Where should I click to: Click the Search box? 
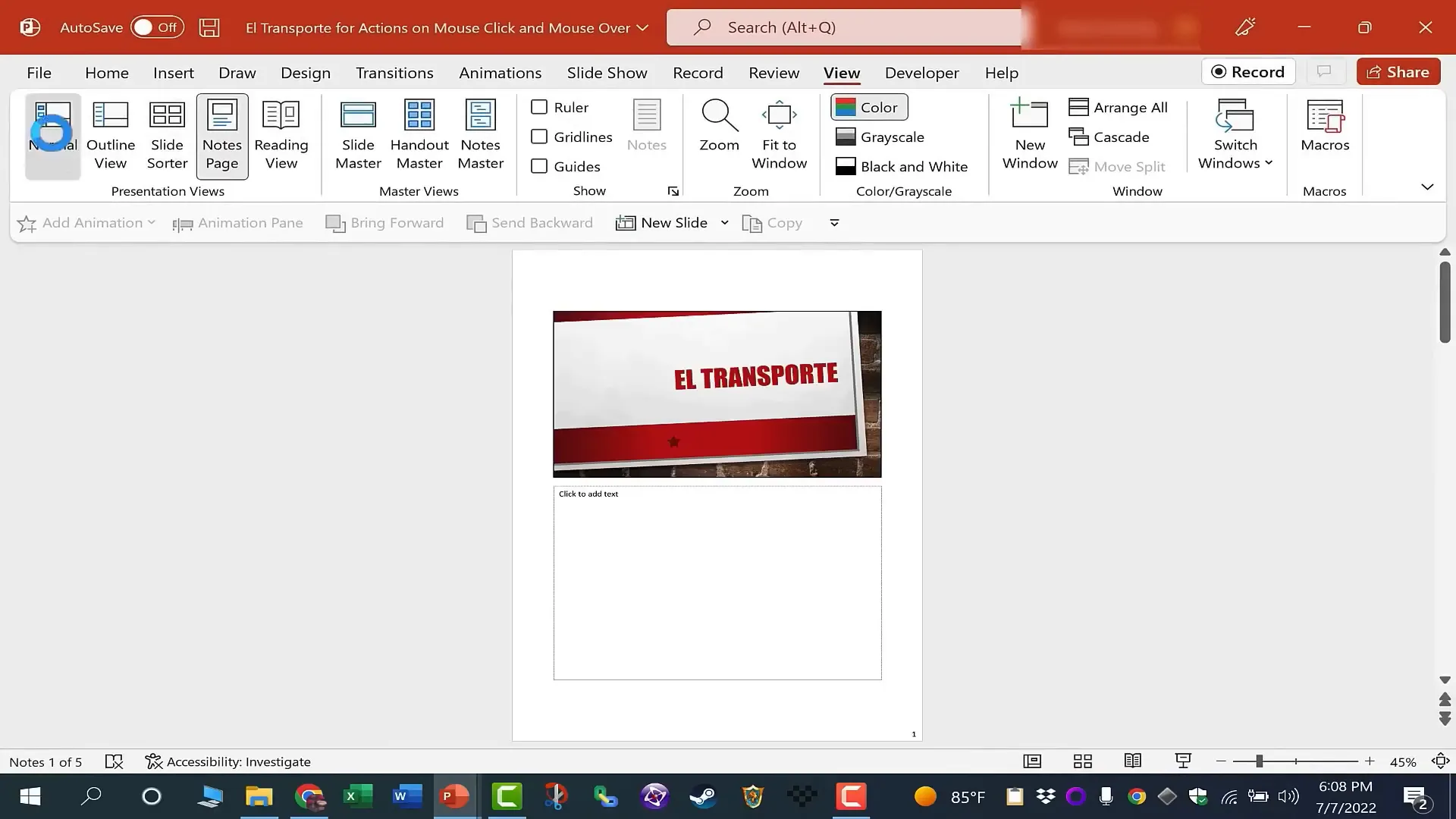pyautogui.click(x=844, y=27)
